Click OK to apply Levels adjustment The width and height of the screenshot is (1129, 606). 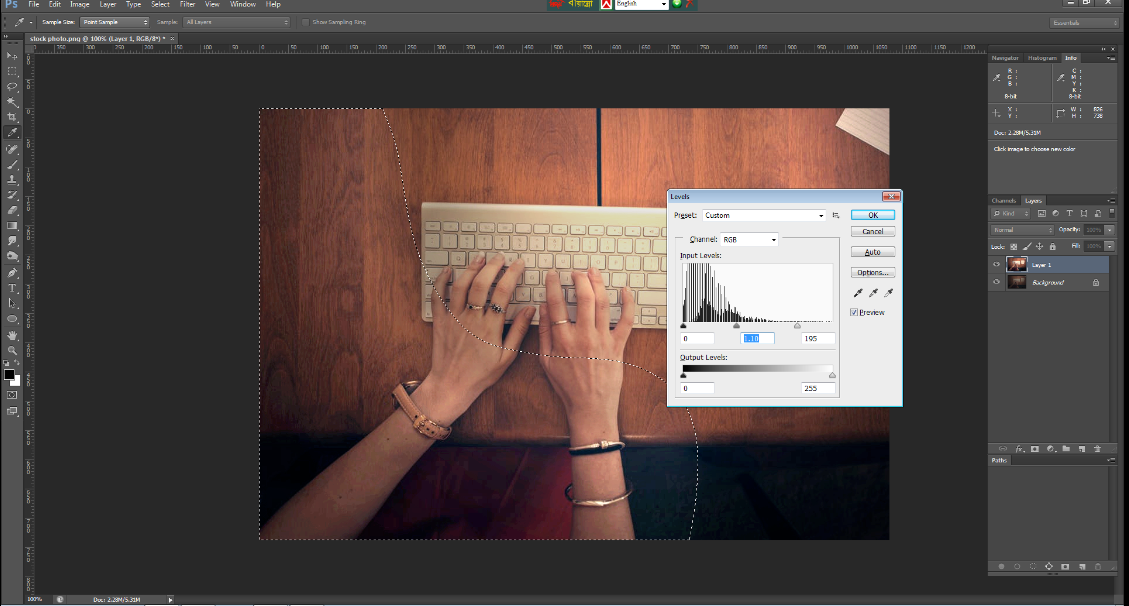tap(872, 214)
